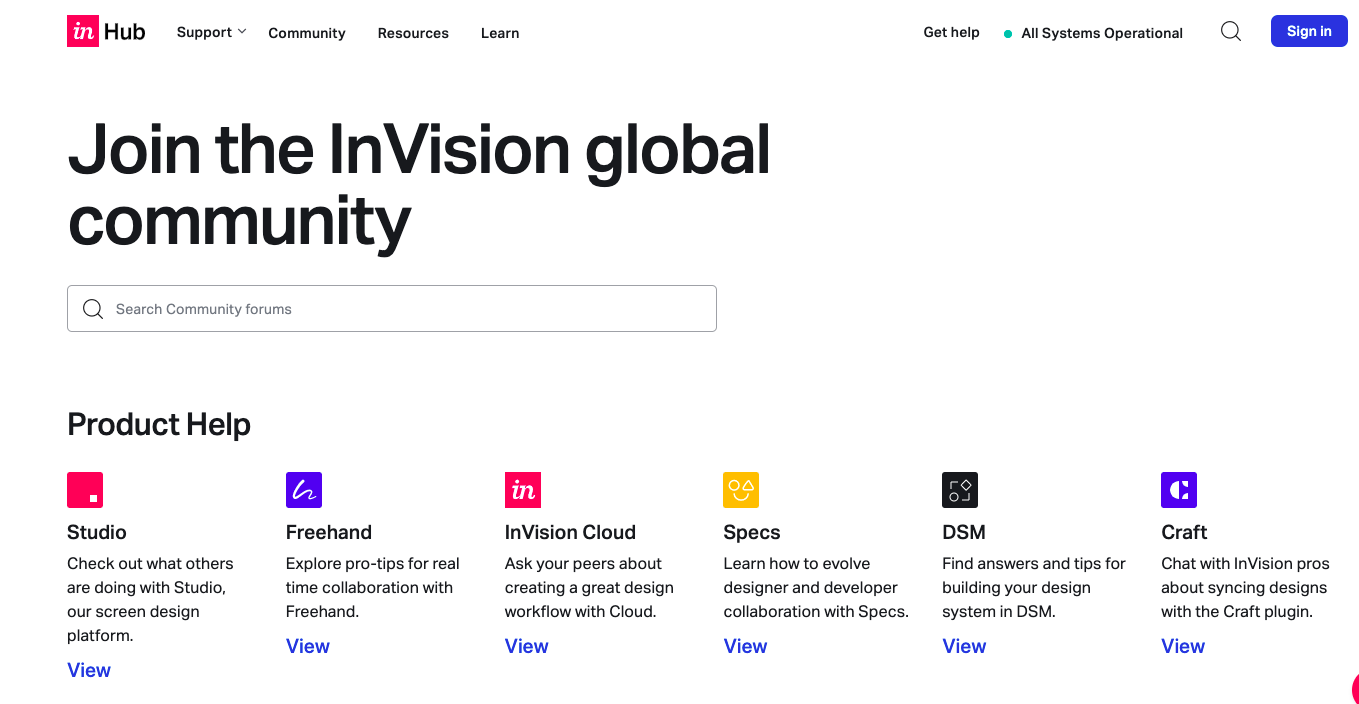Click inside the Search Community forums field
The width and height of the screenshot is (1359, 704).
391,309
